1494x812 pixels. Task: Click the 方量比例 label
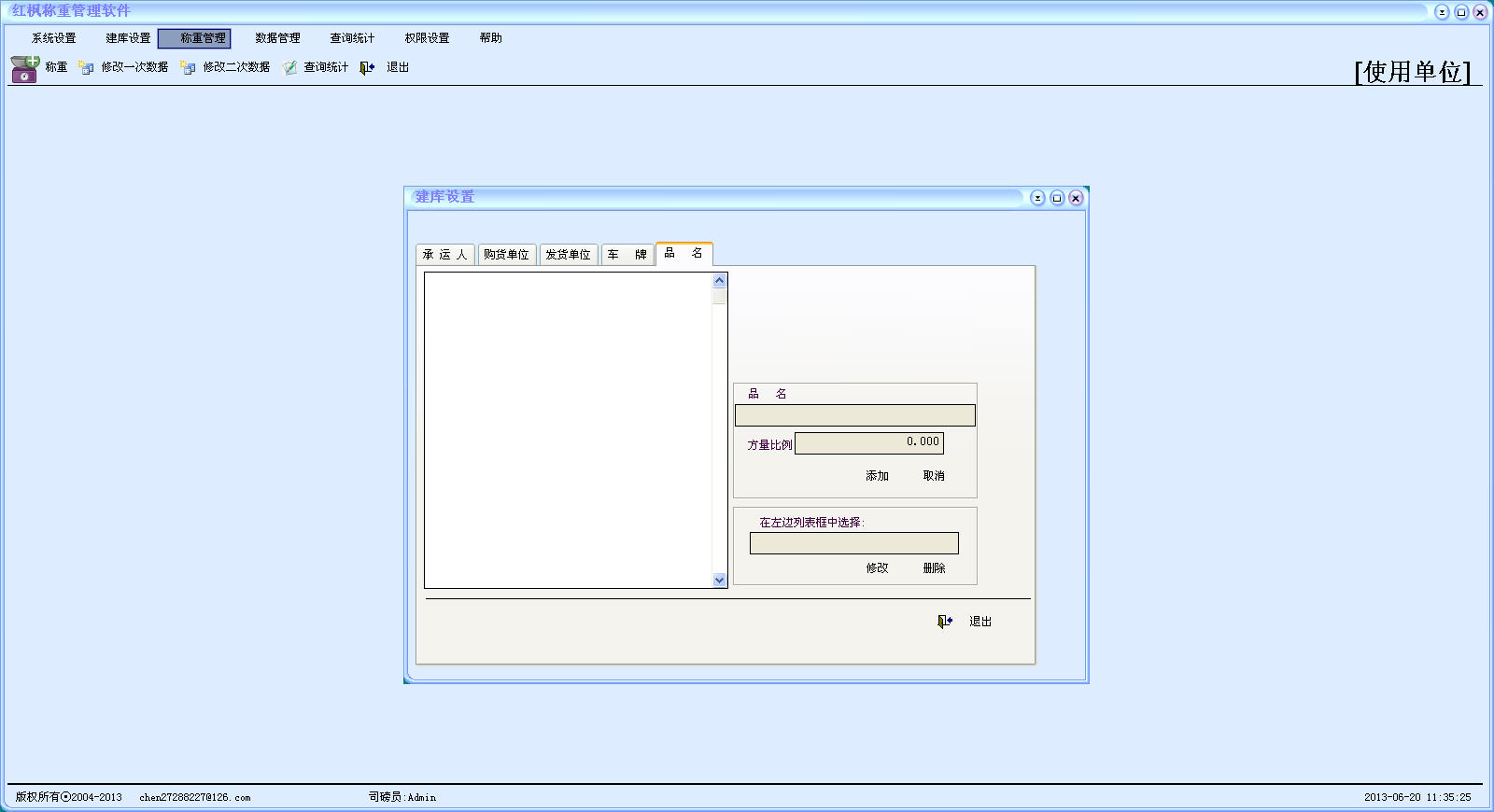[x=769, y=445]
